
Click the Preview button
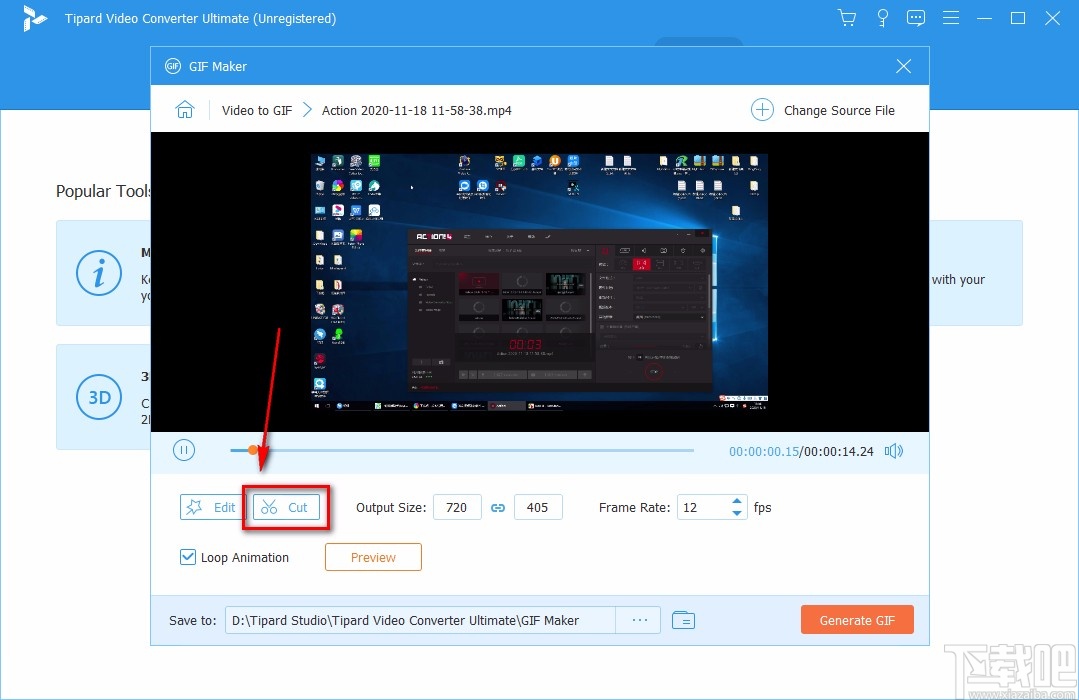(x=373, y=557)
